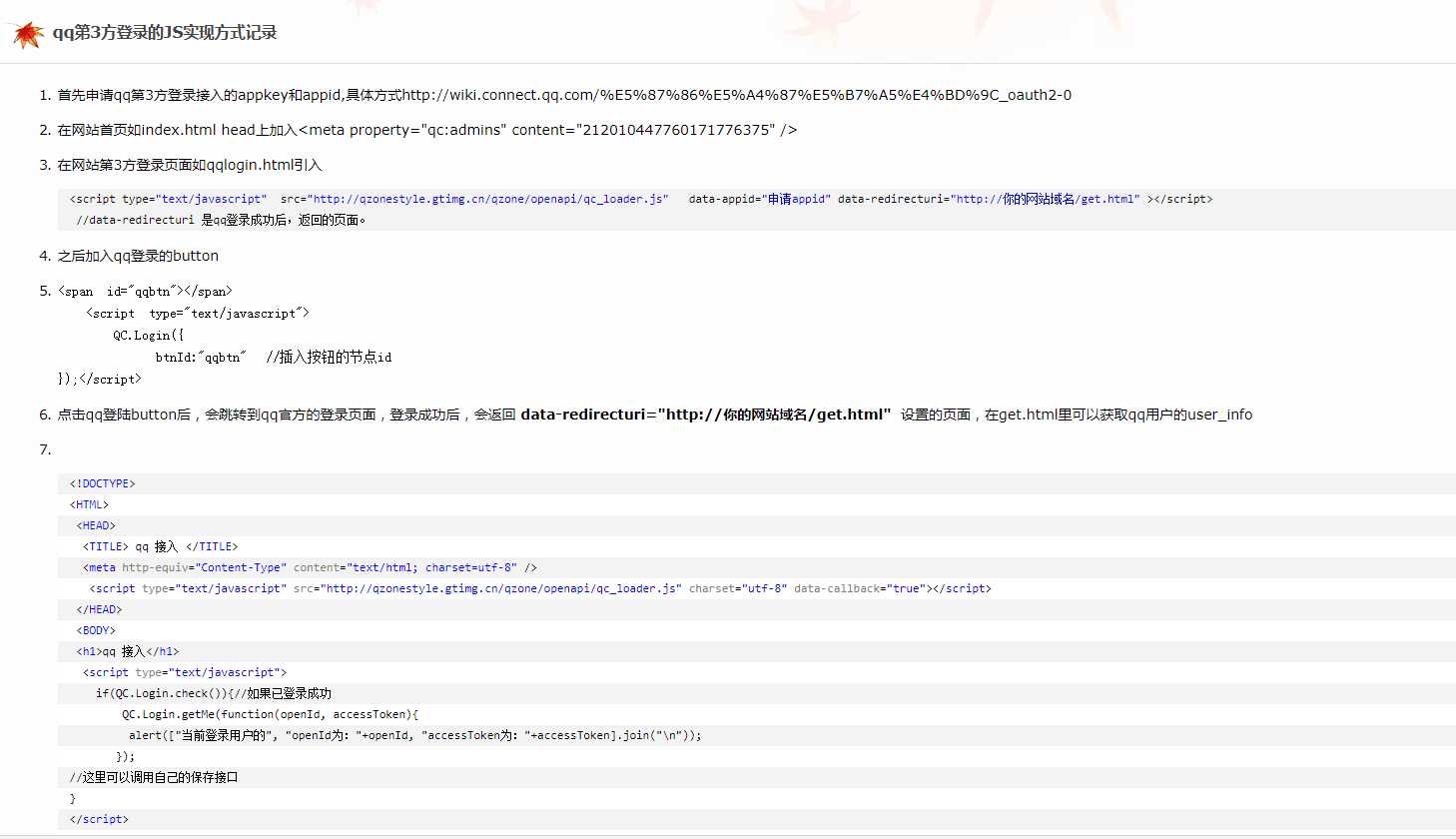Click bold text 'data-redirecturi="http://你的网站域名/get.html"'

tap(706, 415)
